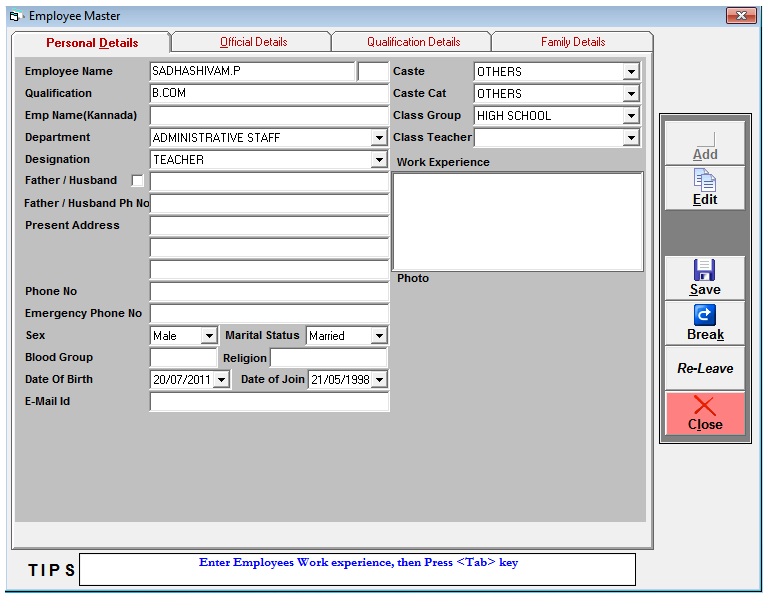
Task: Toggle the Father / Husband checkbox
Action: click(138, 181)
